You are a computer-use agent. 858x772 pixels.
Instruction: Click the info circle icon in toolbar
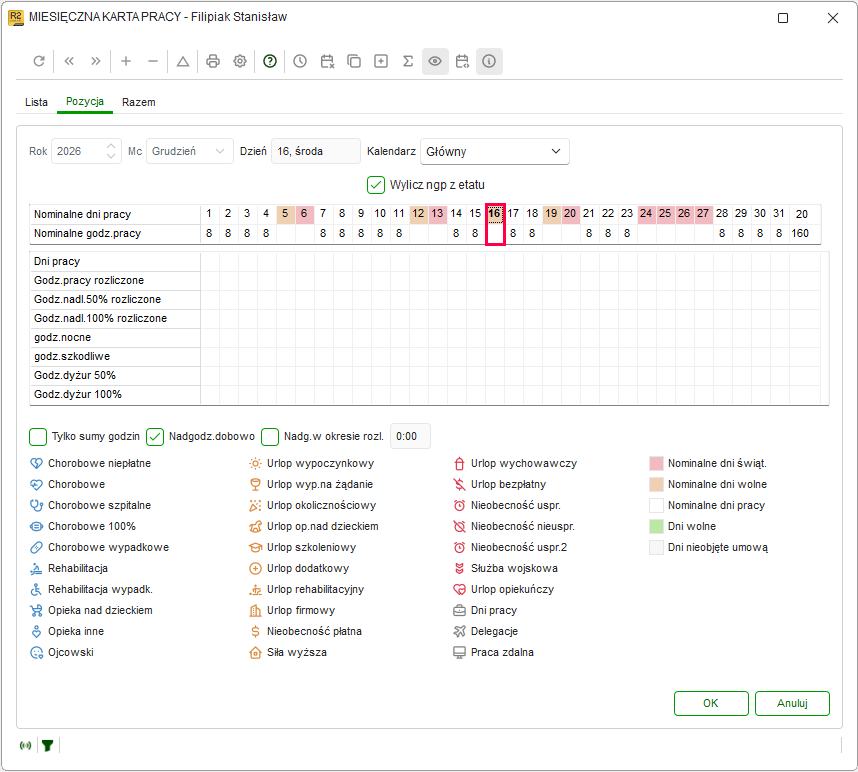(x=489, y=61)
